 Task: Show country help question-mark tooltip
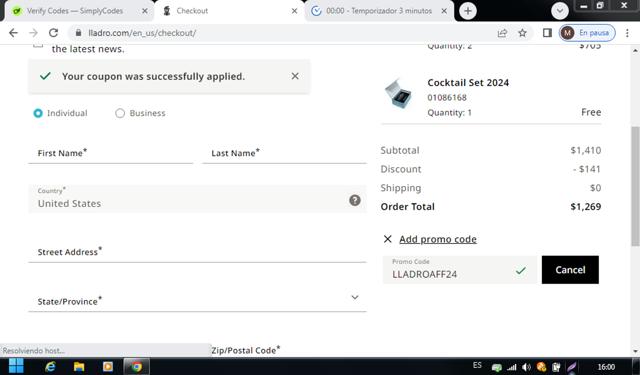click(x=355, y=200)
